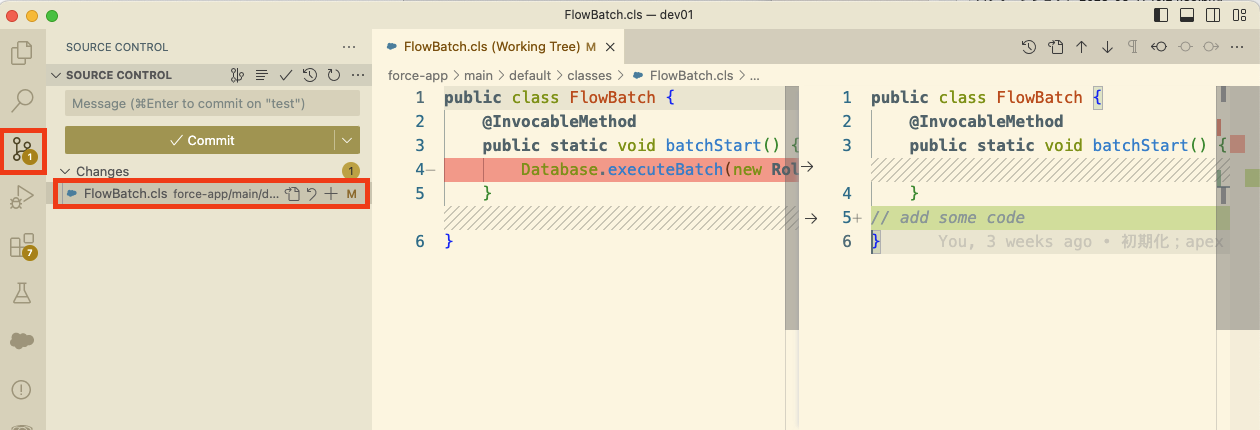Open editor toolbar more actions ellipsis
Screen dimensions: 1260x430
[1238, 47]
